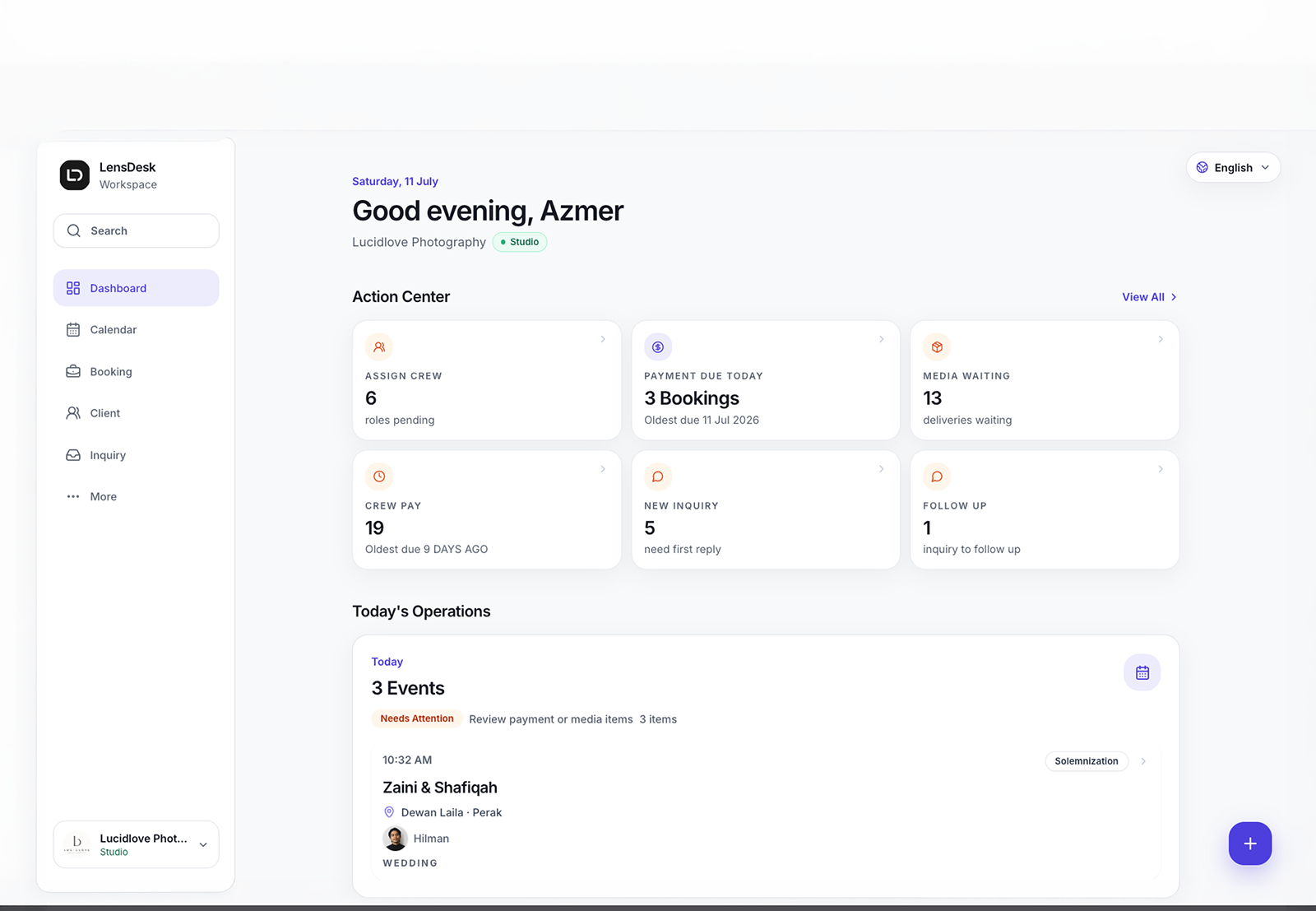This screenshot has height=911, width=1316.
Task: Click the Inquiry inbox icon
Action: [73, 455]
